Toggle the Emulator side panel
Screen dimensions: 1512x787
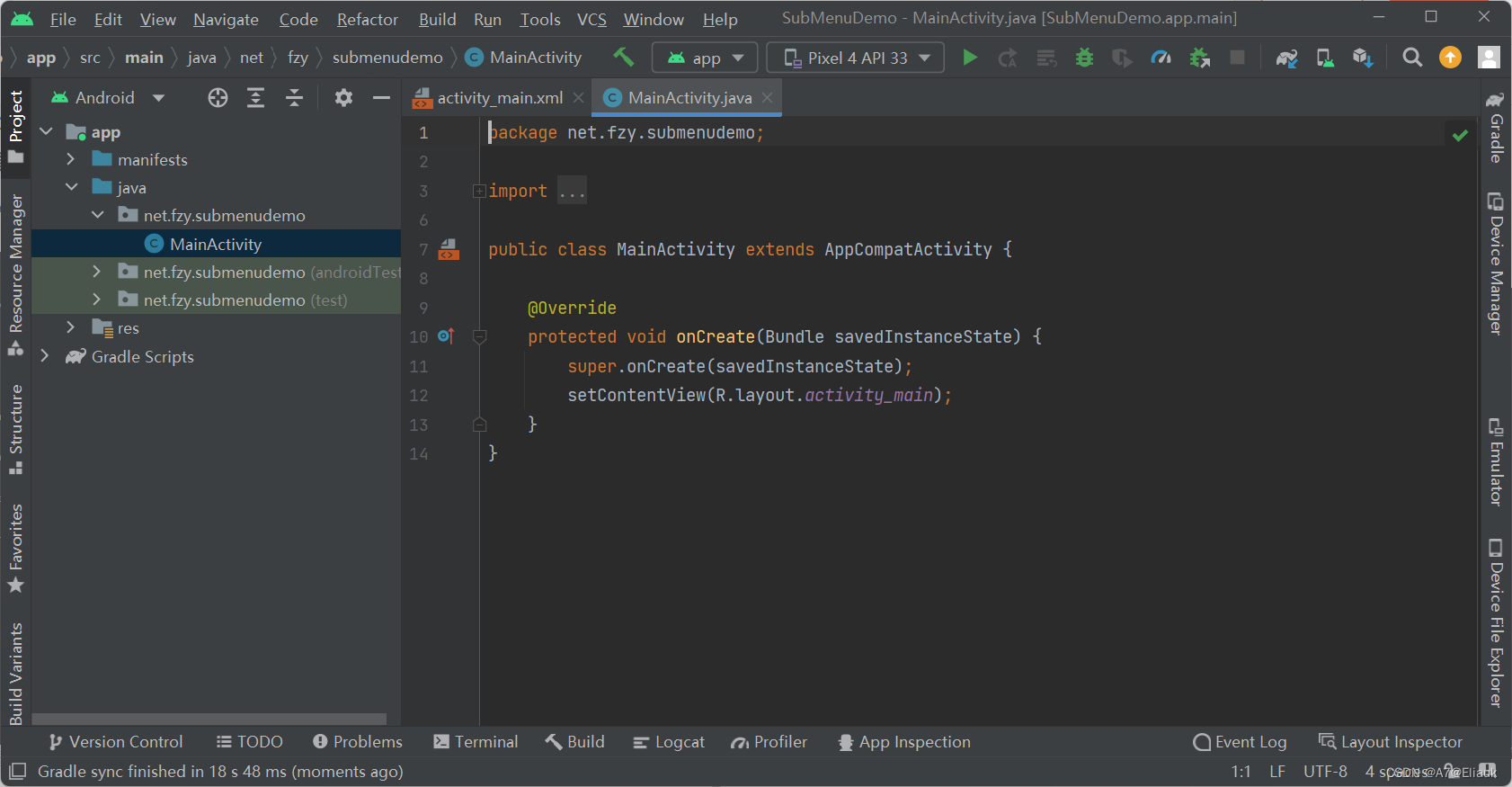[1495, 461]
